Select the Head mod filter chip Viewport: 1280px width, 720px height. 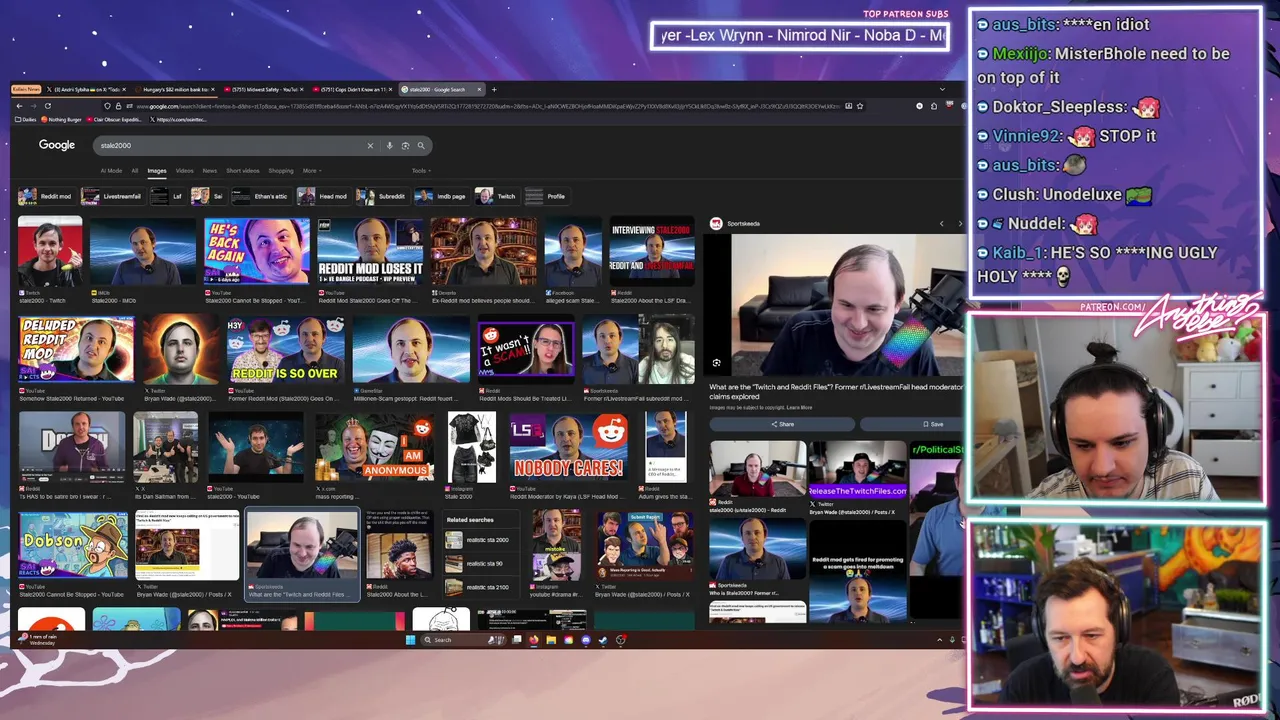(323, 196)
